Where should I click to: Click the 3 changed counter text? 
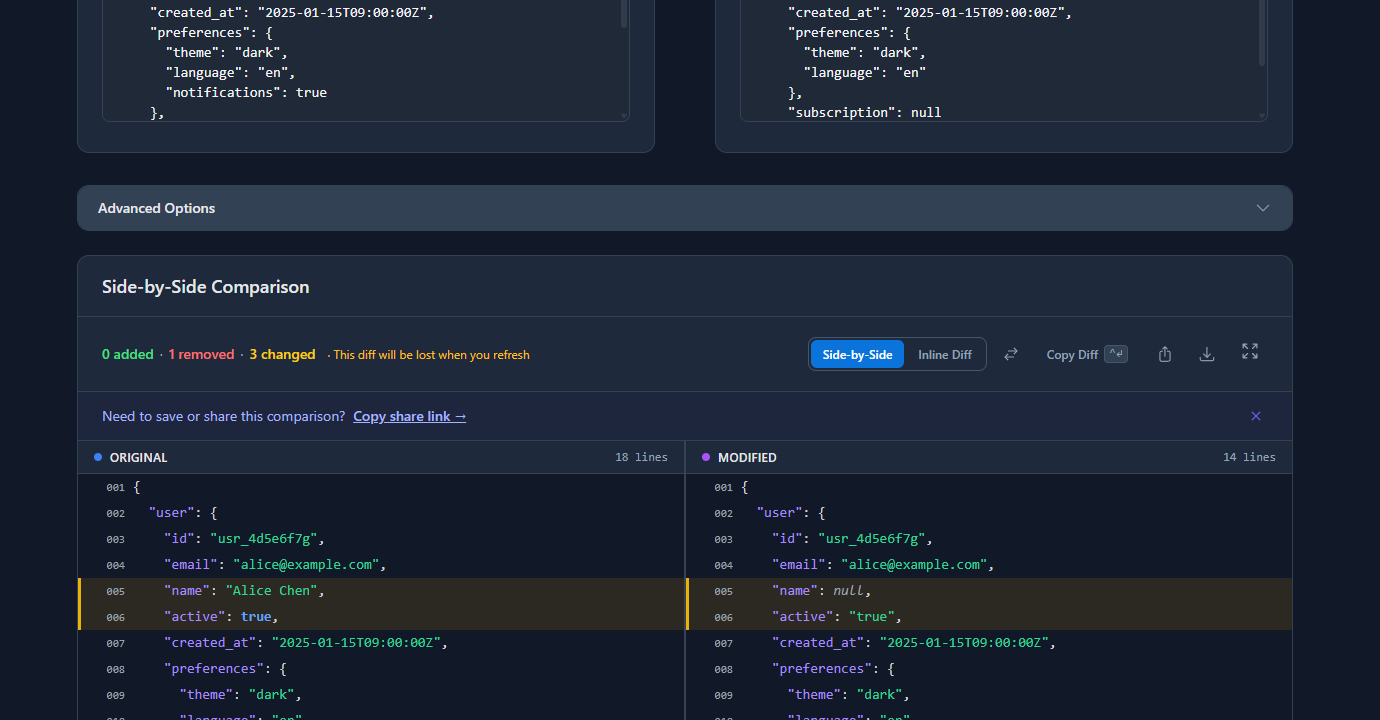click(x=282, y=353)
